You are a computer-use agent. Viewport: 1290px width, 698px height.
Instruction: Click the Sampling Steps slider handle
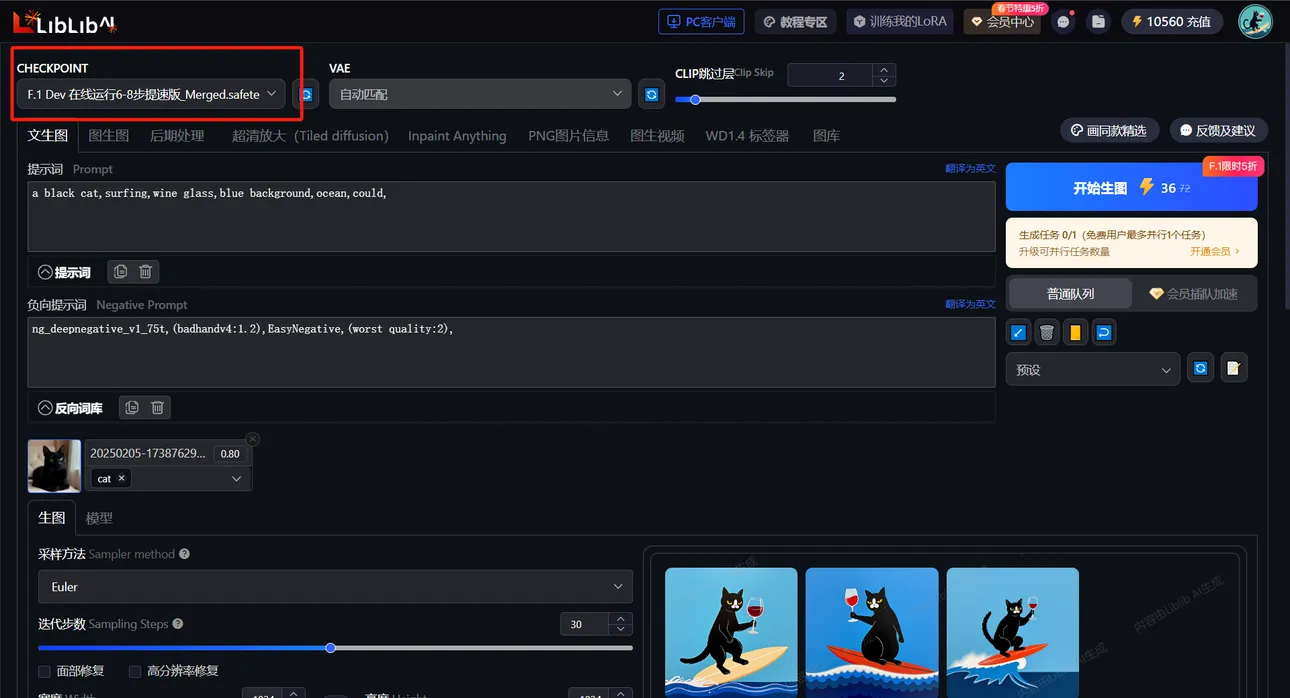tap(330, 648)
